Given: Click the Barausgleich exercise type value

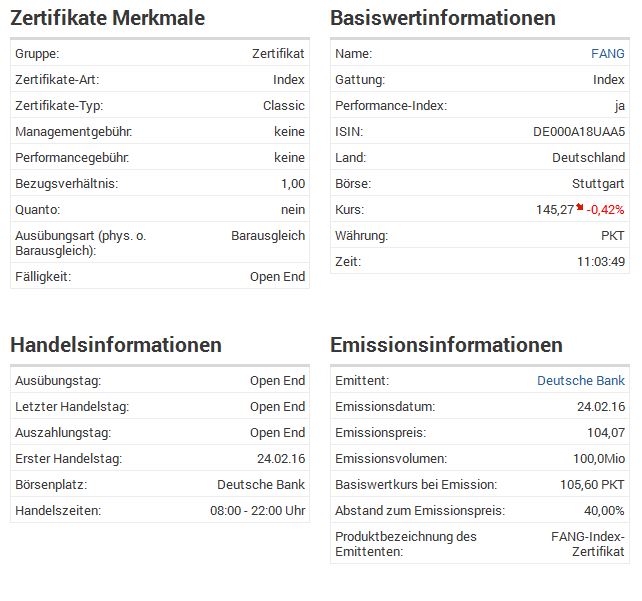Looking at the screenshot, I should point(268,236).
